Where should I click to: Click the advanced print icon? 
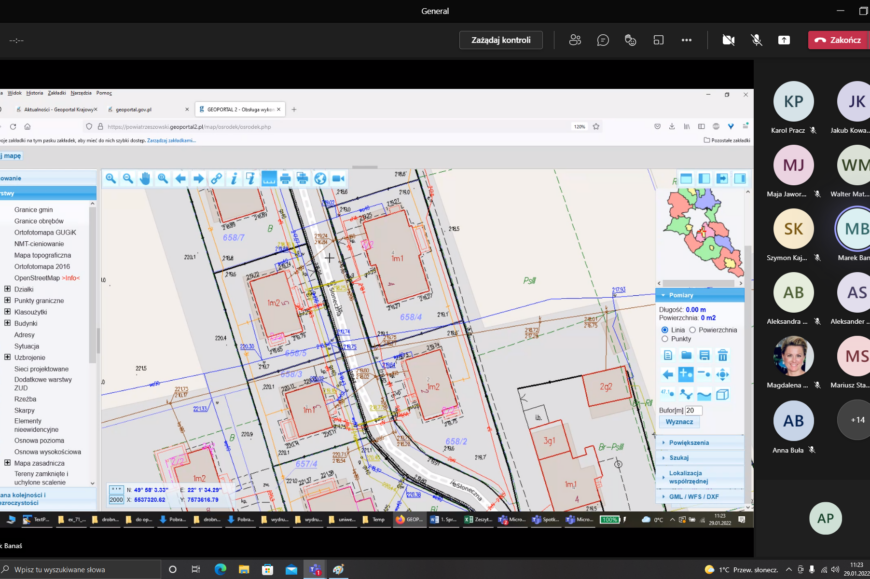pyautogui.click(x=302, y=179)
